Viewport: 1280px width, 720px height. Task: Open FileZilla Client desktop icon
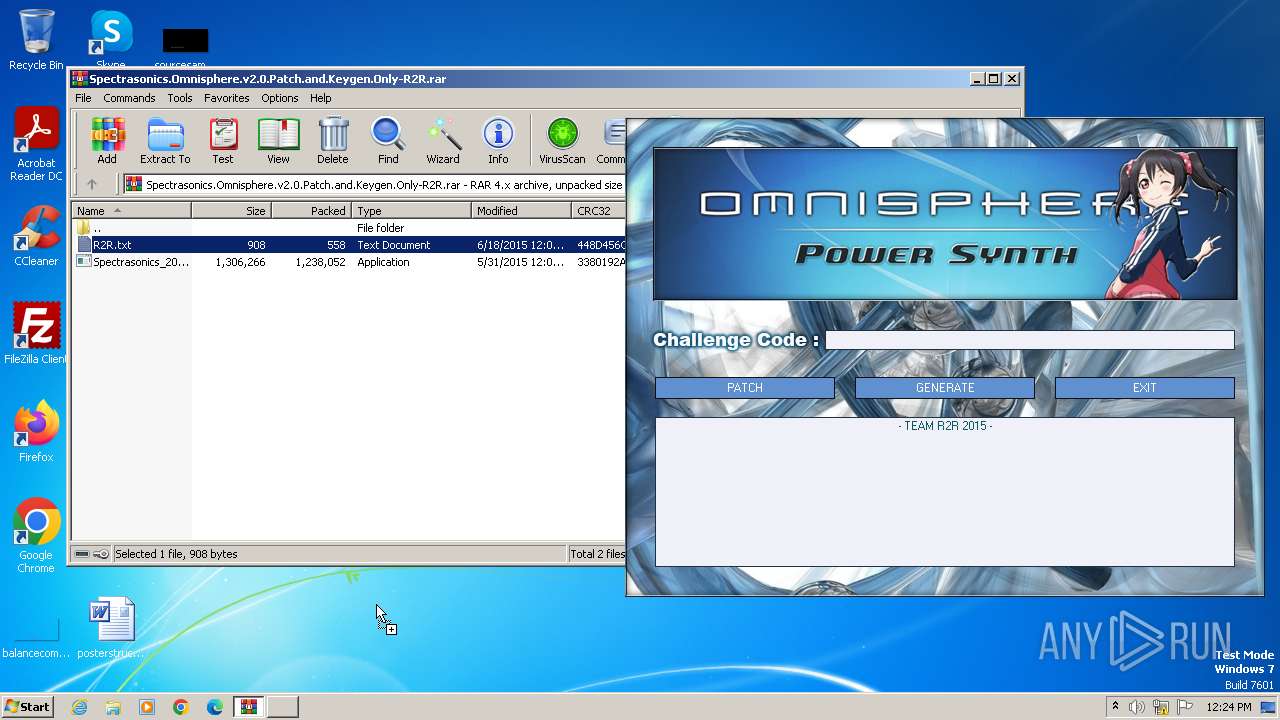click(36, 334)
